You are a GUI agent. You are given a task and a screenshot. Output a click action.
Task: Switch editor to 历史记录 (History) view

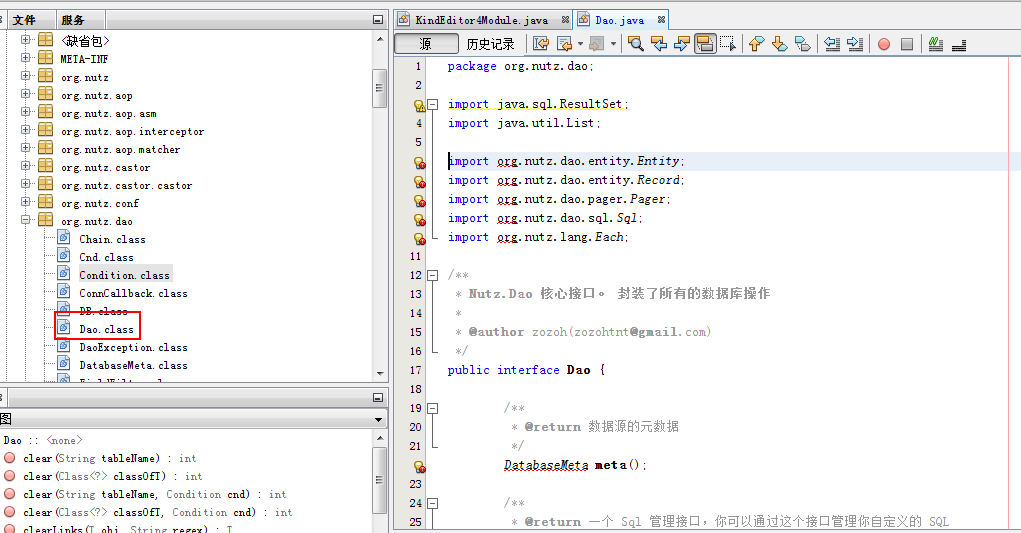[x=490, y=44]
